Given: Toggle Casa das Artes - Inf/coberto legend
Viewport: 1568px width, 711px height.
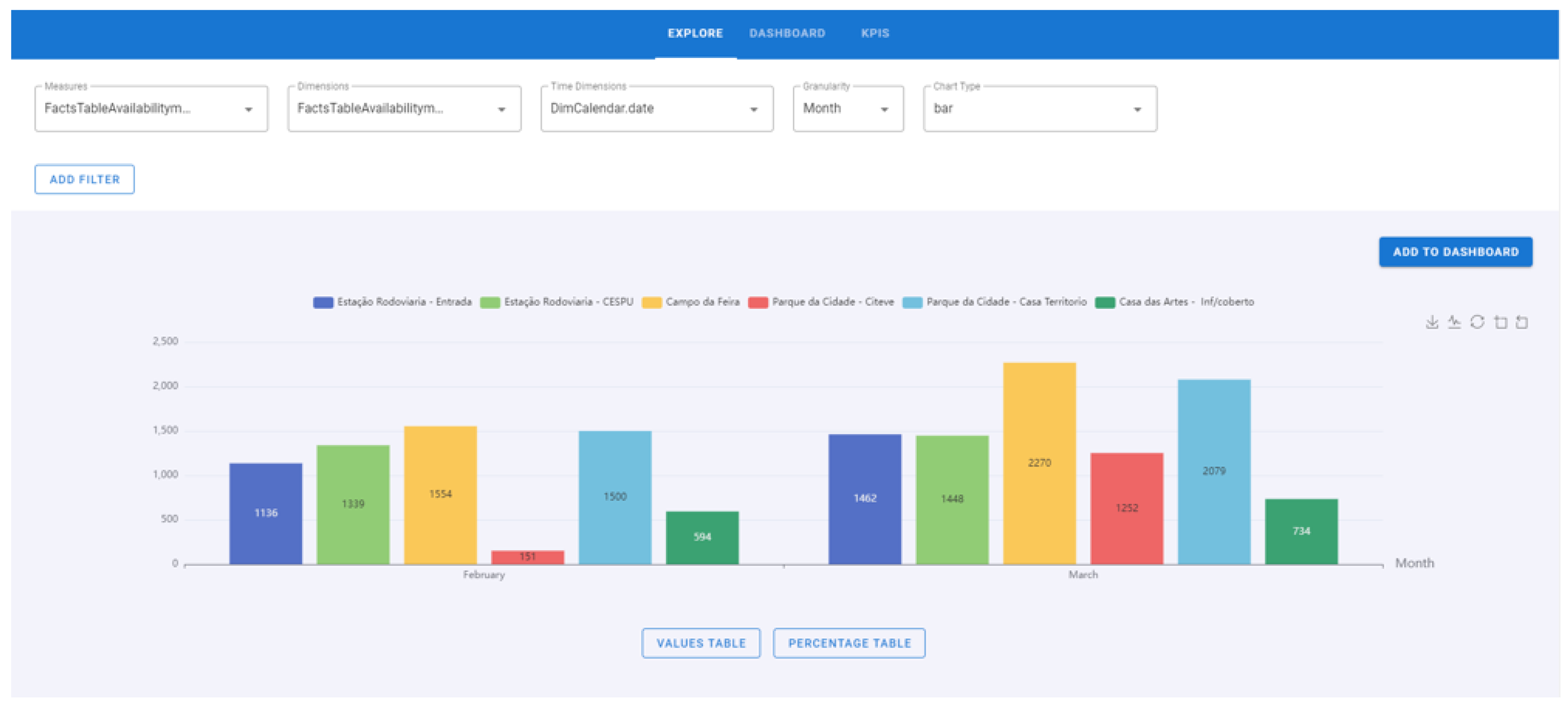Looking at the screenshot, I should (x=1174, y=302).
